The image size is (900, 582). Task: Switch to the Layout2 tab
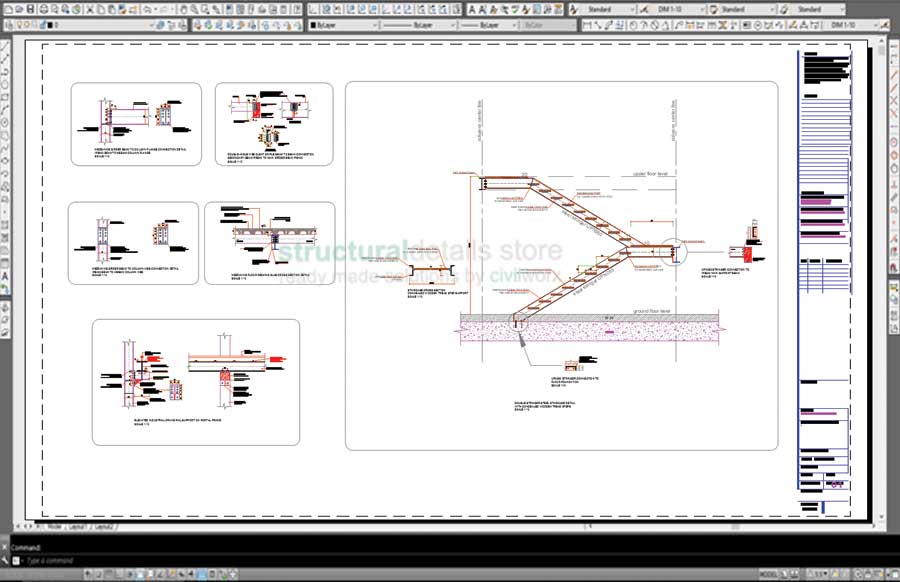(x=103, y=525)
